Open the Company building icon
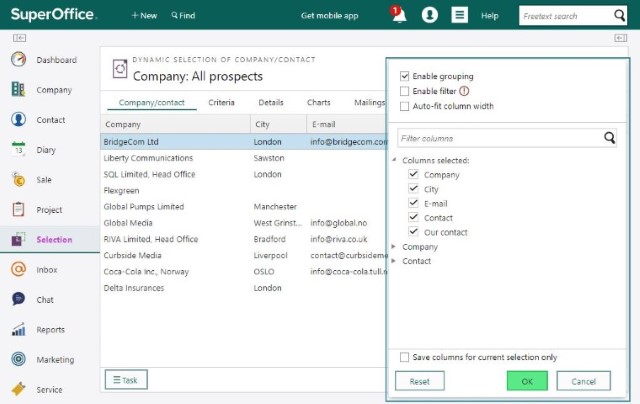The width and height of the screenshot is (640, 404). (18, 89)
